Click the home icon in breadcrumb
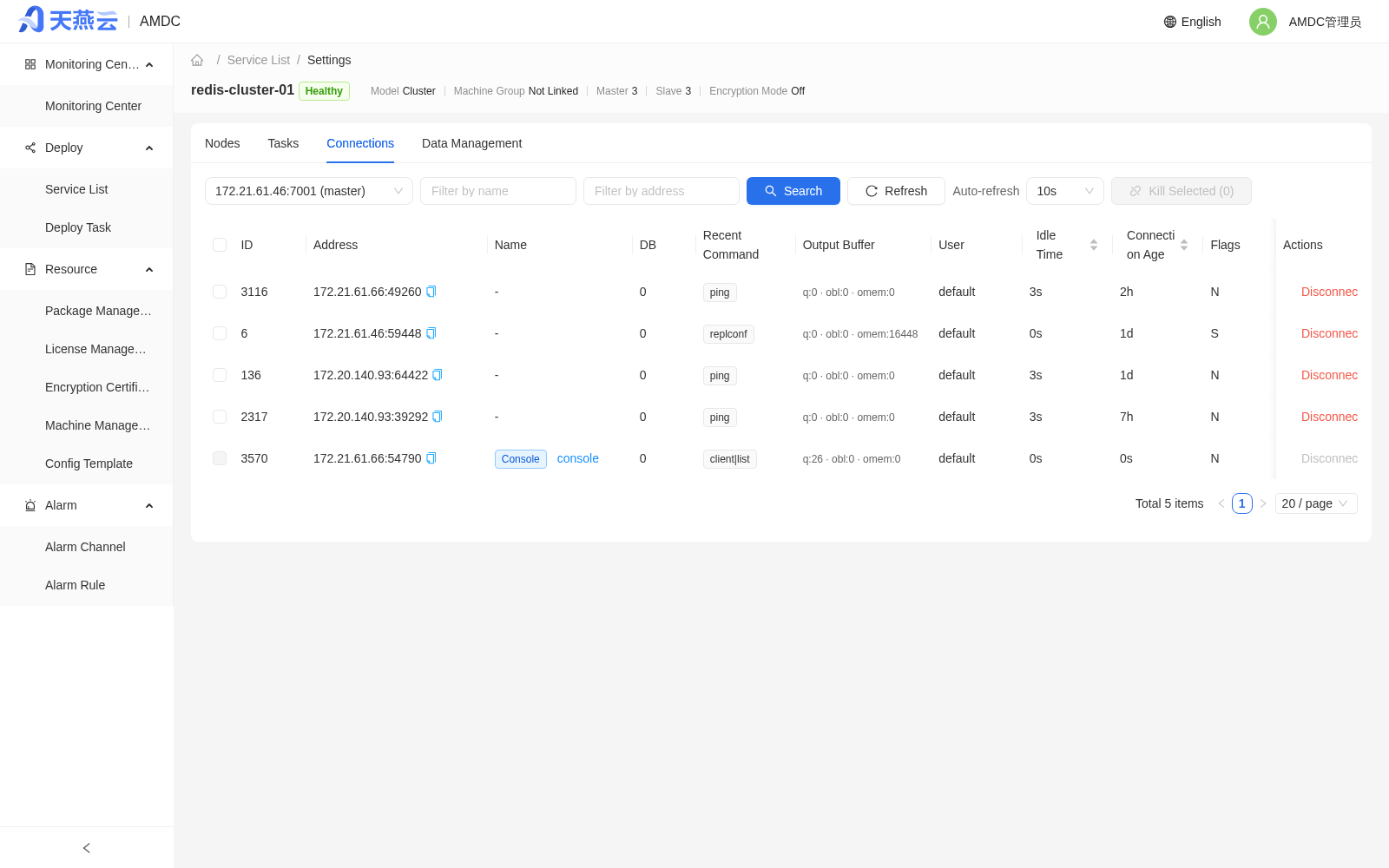Viewport: 1389px width, 868px height. point(197,60)
